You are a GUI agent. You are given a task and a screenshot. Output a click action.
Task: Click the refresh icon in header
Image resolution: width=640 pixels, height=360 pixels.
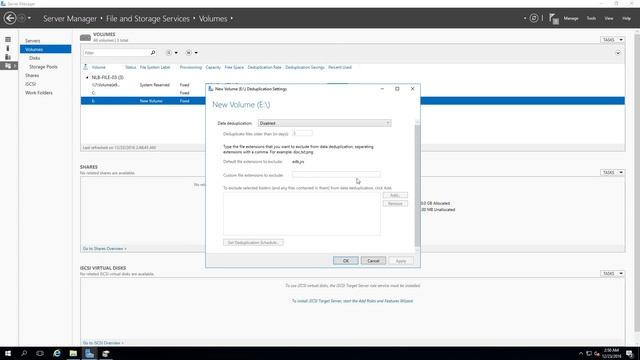534,18
